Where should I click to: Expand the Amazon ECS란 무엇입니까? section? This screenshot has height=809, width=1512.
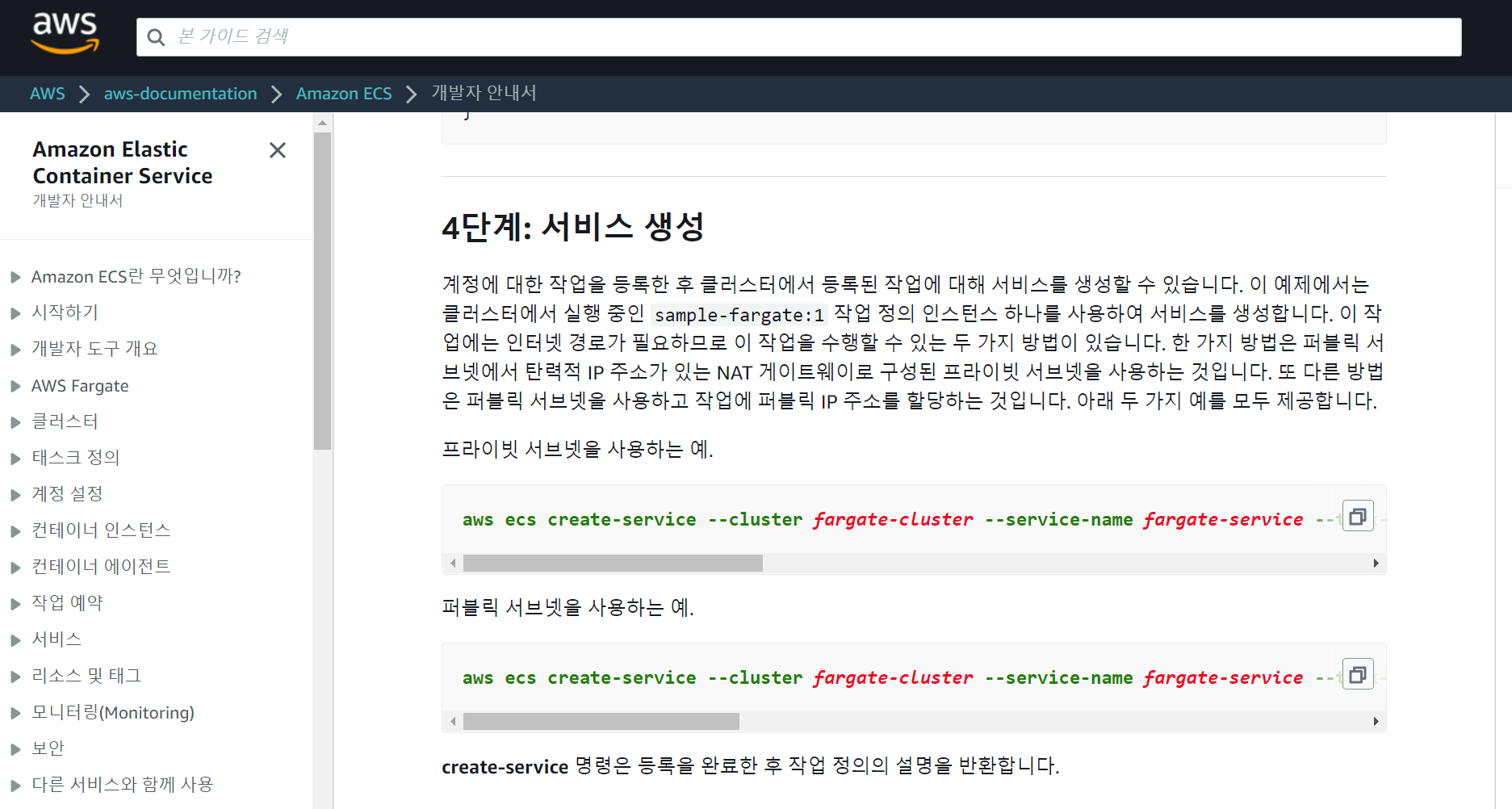tap(15, 277)
